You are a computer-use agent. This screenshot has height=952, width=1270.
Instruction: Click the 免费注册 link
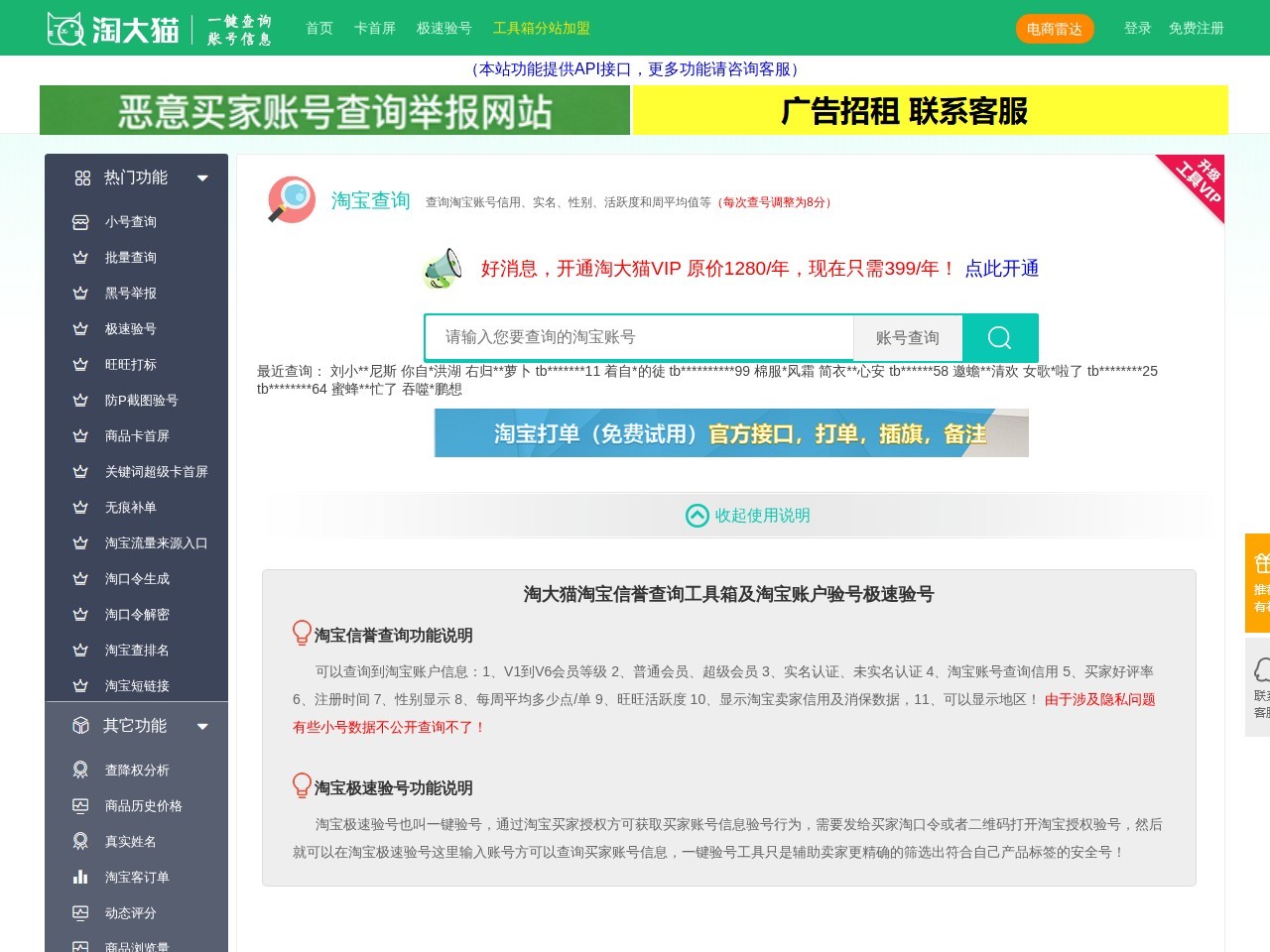[x=1197, y=29]
